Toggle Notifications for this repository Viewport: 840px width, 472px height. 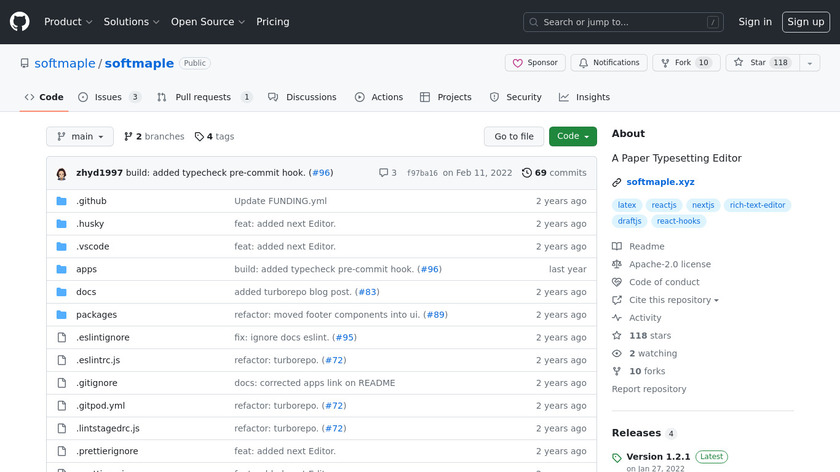coord(607,63)
